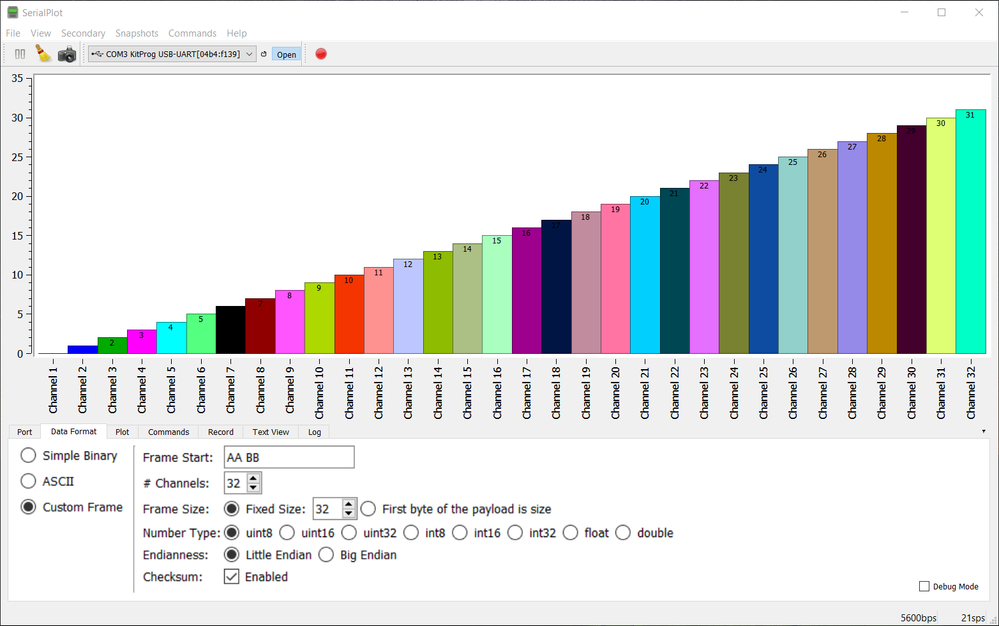Edit the Frame Start field
Viewport: 999px width, 626px height.
[288, 456]
